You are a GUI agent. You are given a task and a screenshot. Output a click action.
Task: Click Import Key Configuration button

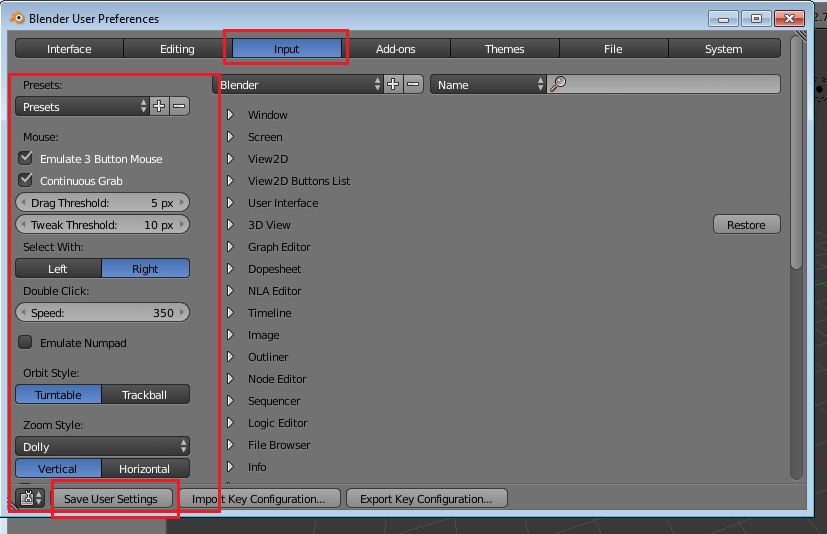point(258,499)
